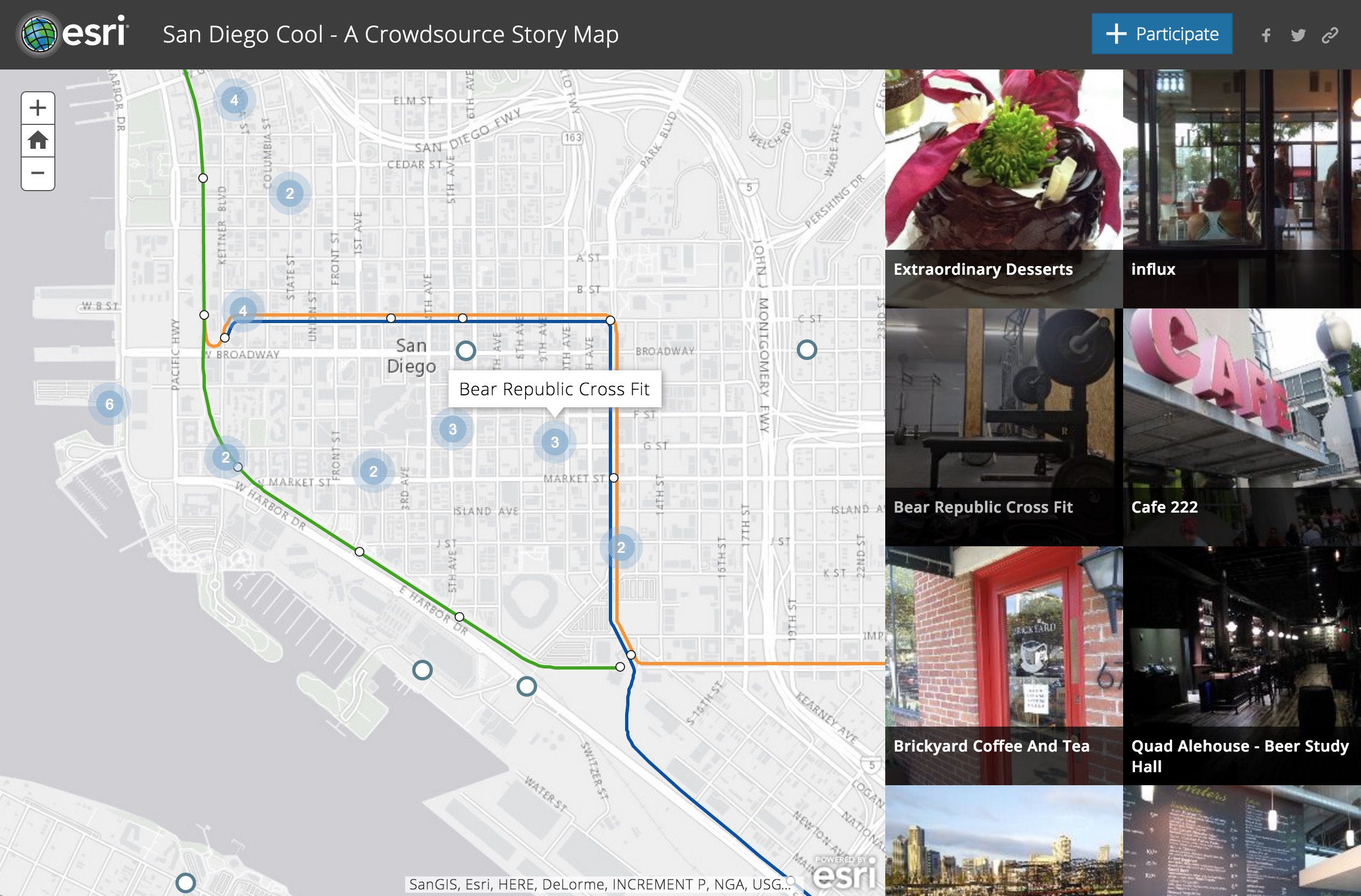The height and width of the screenshot is (896, 1361).
Task: Click the Esri globe logo
Action: [39, 34]
